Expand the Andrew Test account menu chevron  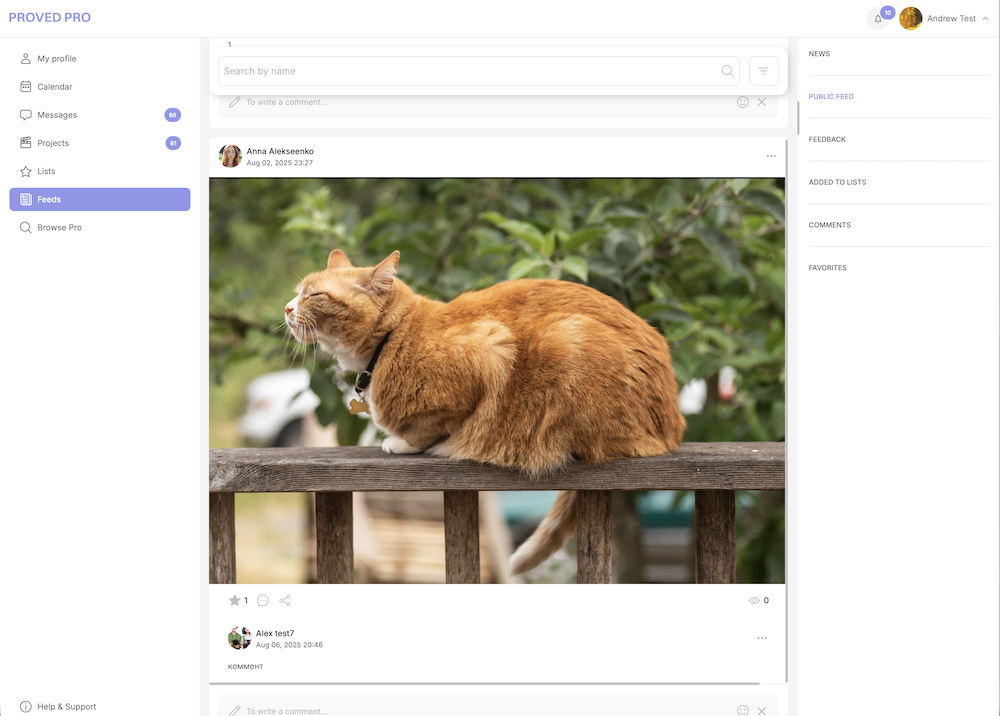pos(985,18)
